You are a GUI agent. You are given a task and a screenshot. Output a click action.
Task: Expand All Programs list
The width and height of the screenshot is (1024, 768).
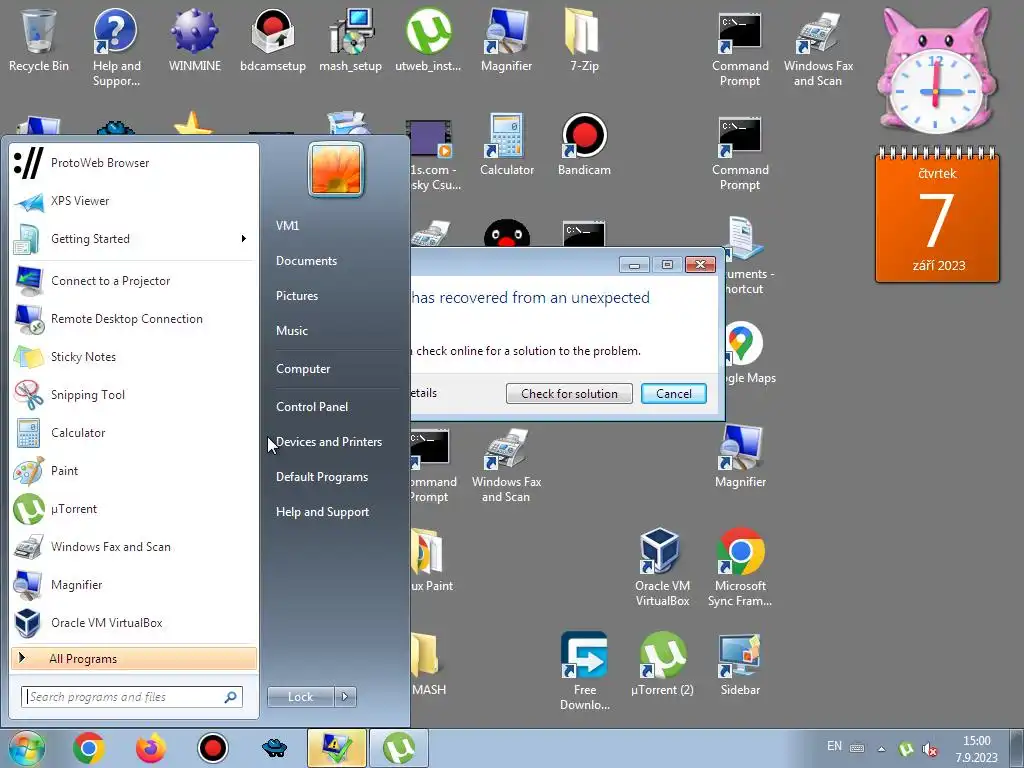133,659
